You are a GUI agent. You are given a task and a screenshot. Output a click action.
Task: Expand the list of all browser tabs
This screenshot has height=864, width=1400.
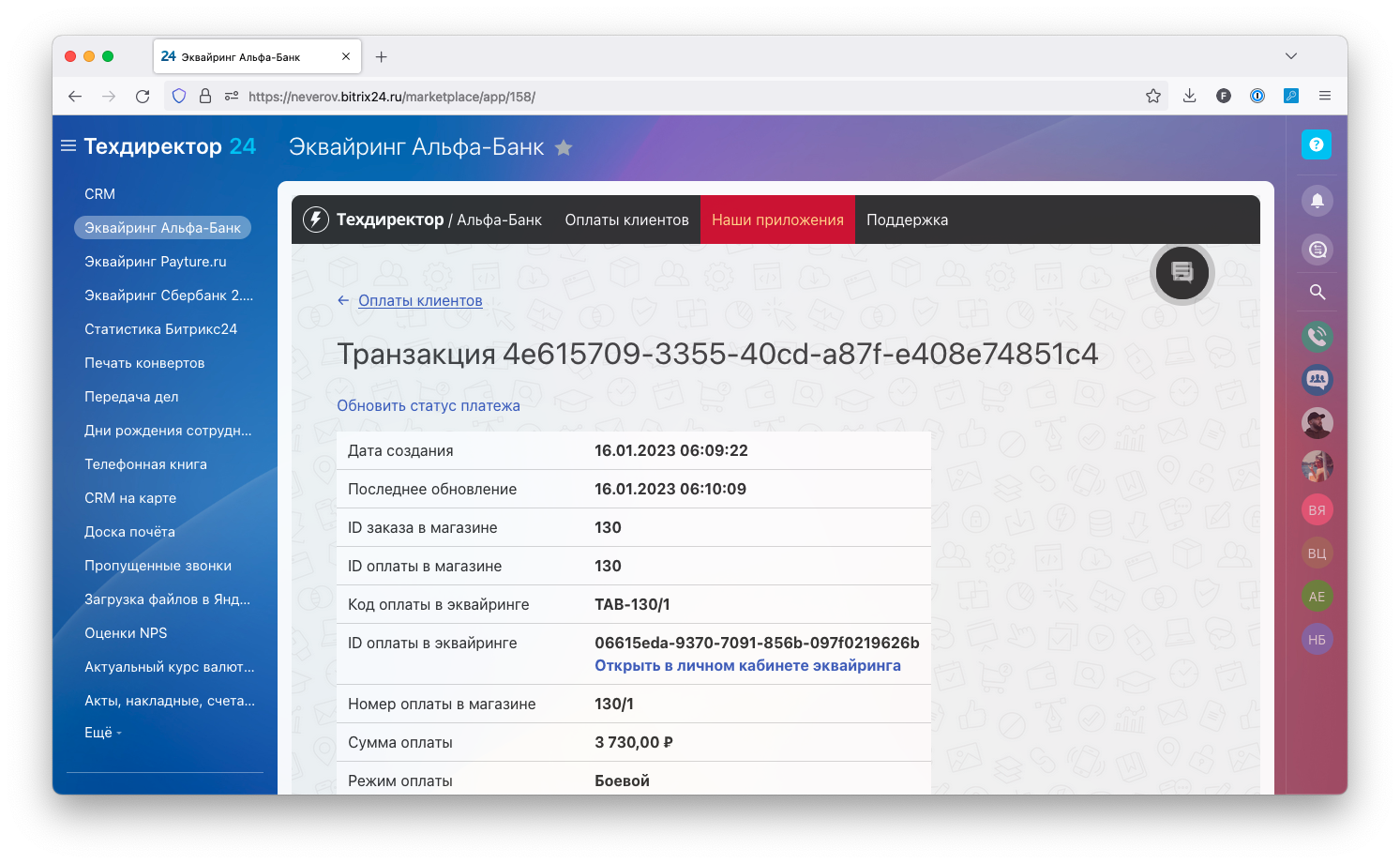point(1291,56)
